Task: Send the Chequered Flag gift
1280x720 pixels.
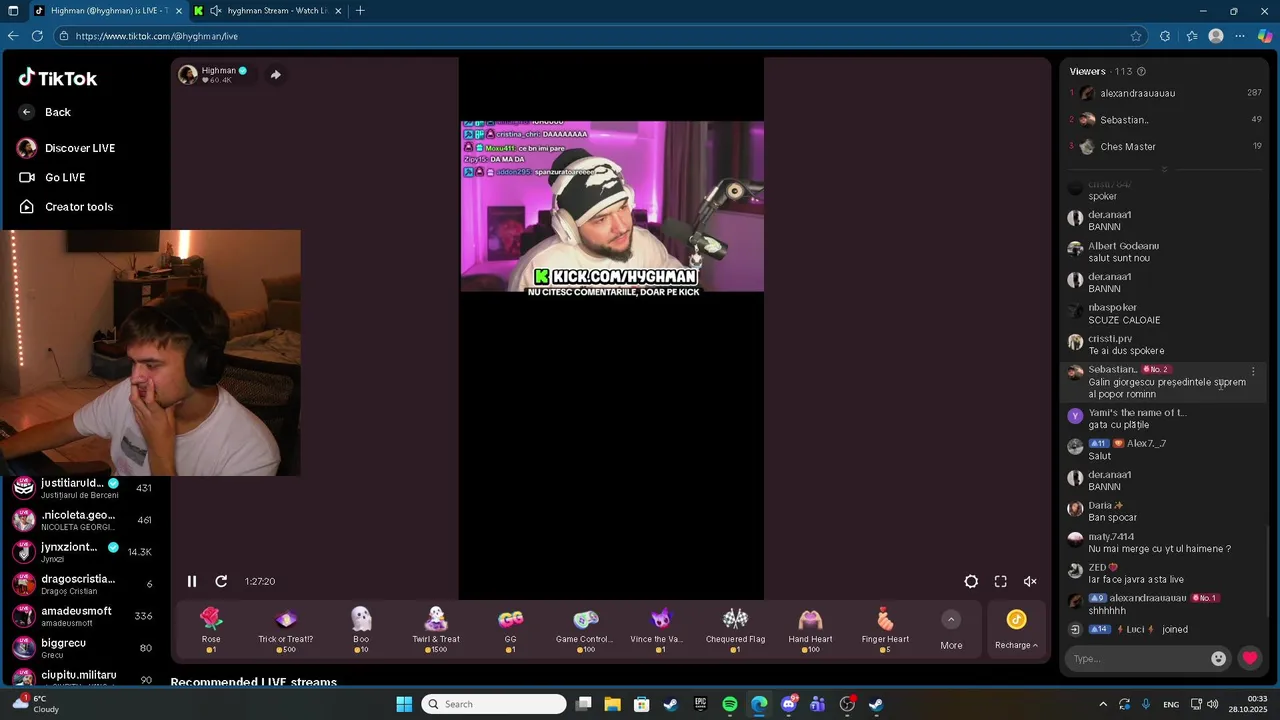Action: click(x=735, y=630)
